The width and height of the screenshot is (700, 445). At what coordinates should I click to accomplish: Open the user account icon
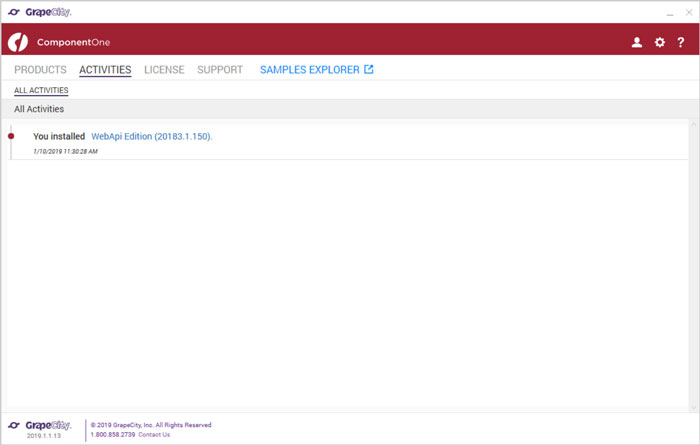click(x=637, y=42)
